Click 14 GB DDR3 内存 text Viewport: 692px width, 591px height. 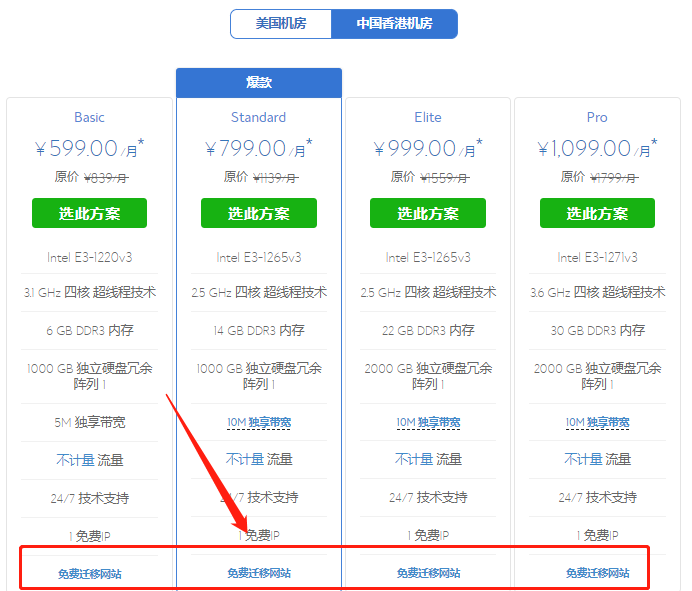click(259, 331)
